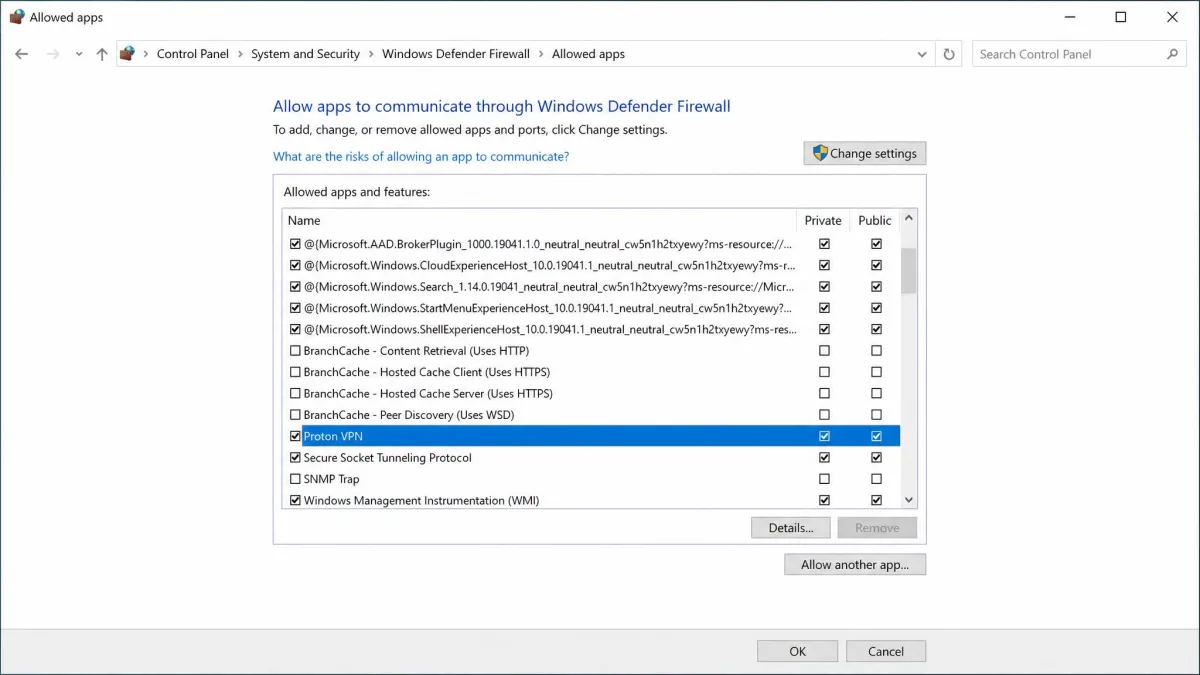The width and height of the screenshot is (1200, 675).
Task: Select Microsoft.Windows.CloudExperienceHost row
Action: click(x=592, y=265)
